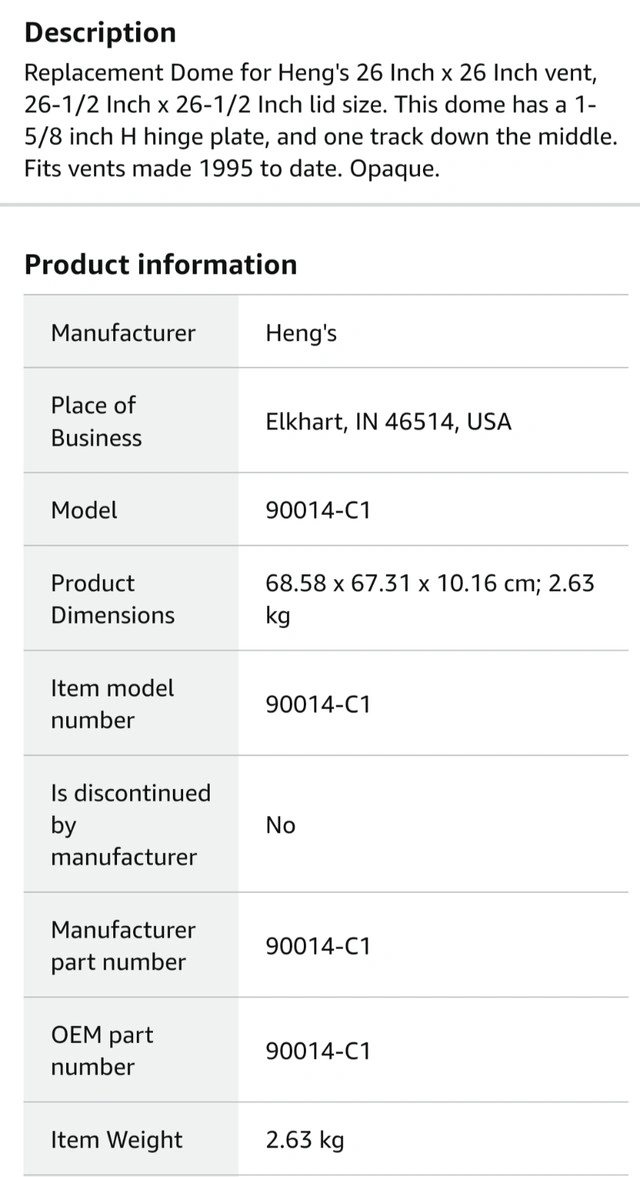The height and width of the screenshot is (1177, 640).
Task: Click the Manufacturer part number label
Action: click(123, 945)
